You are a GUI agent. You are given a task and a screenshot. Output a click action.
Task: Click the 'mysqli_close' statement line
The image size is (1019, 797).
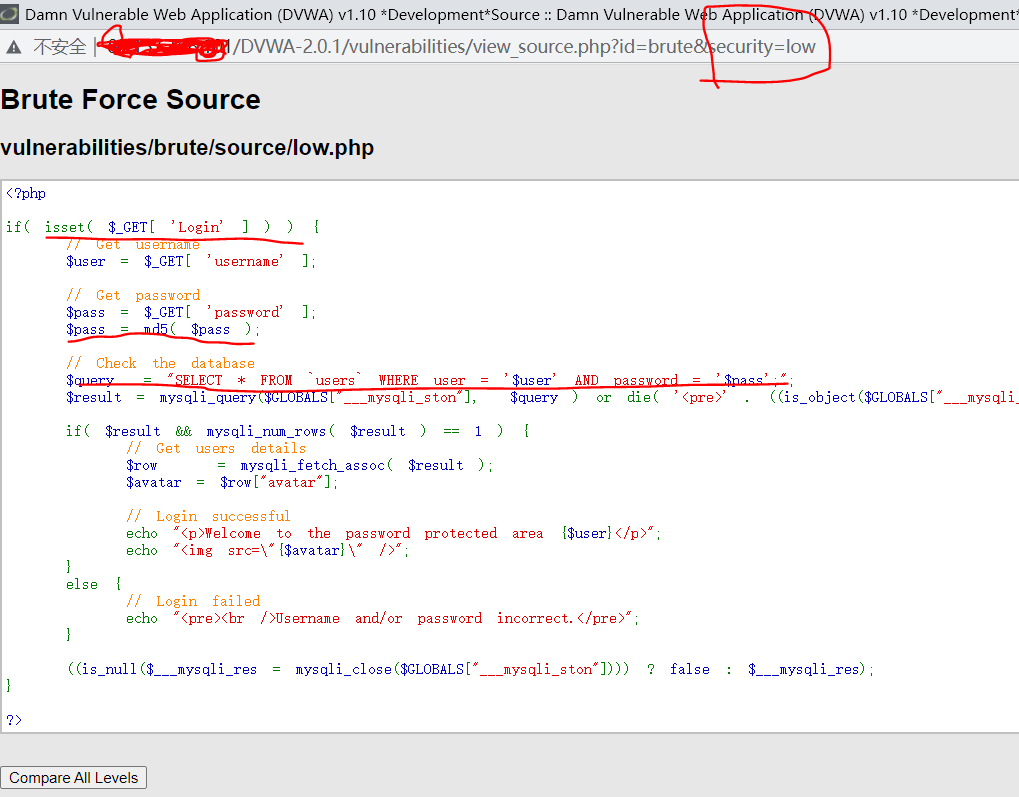click(x=471, y=669)
